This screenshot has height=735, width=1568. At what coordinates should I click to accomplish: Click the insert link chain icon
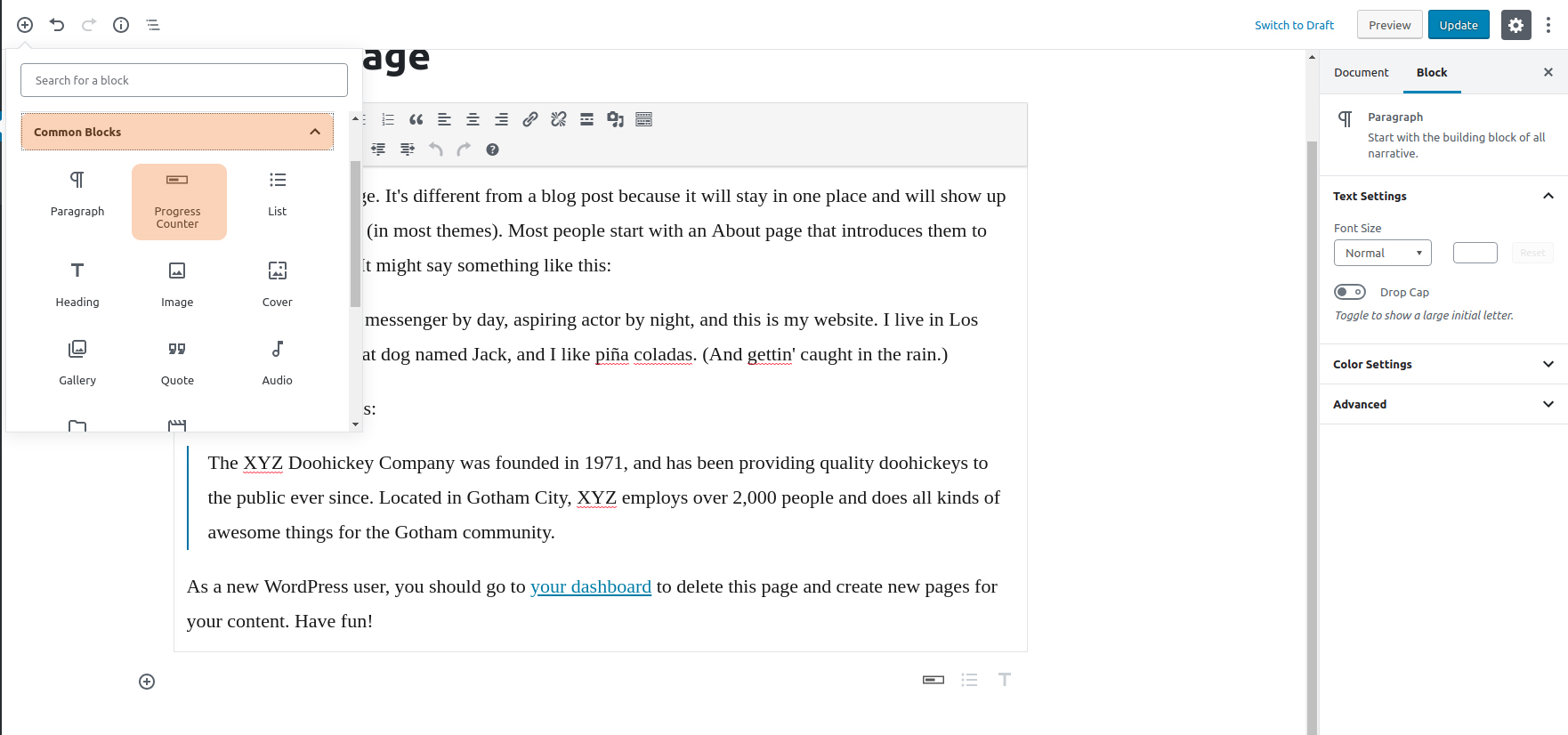pyautogui.click(x=530, y=119)
